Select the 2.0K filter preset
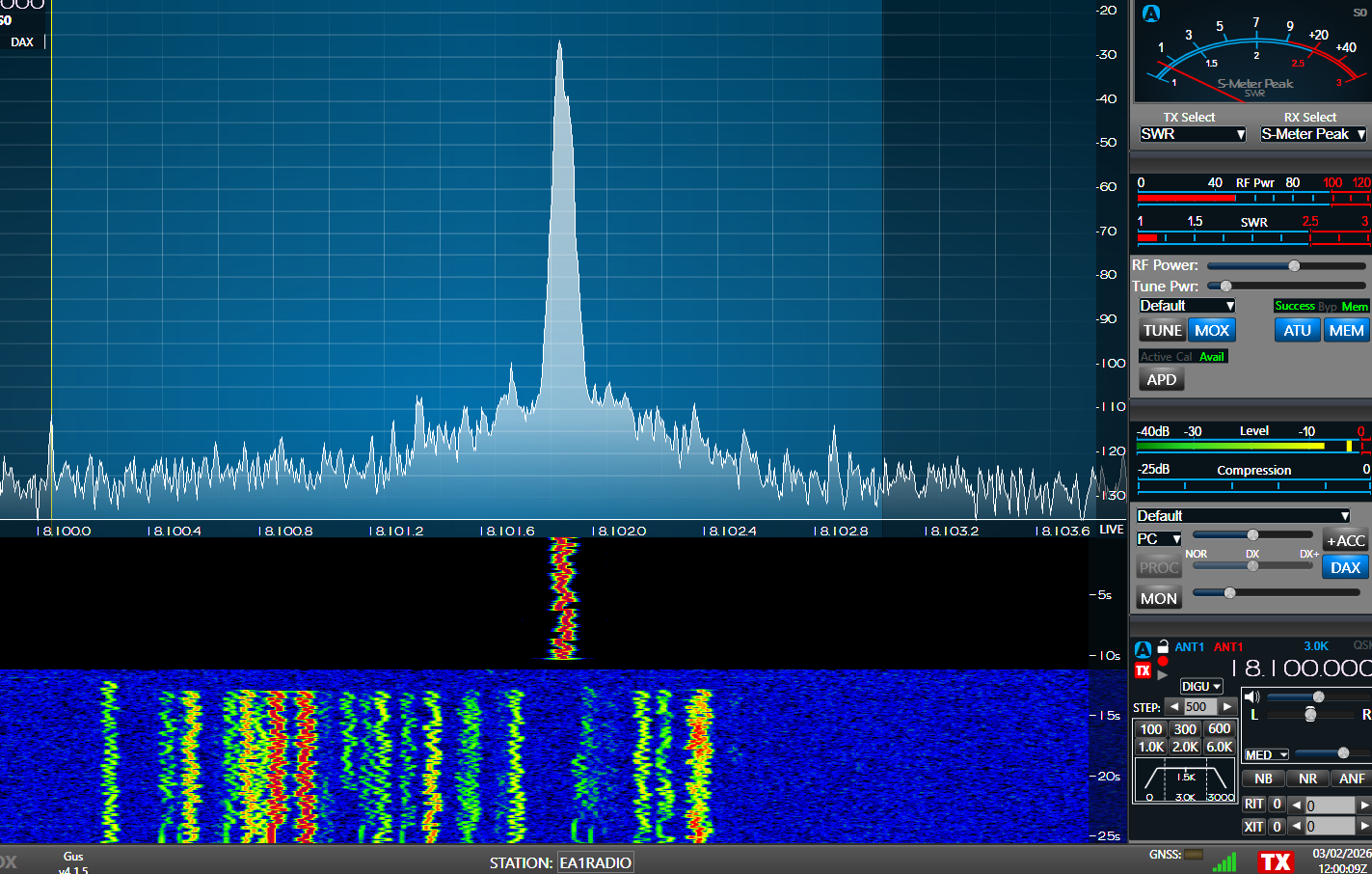Image resolution: width=1372 pixels, height=874 pixels. coord(1185,747)
